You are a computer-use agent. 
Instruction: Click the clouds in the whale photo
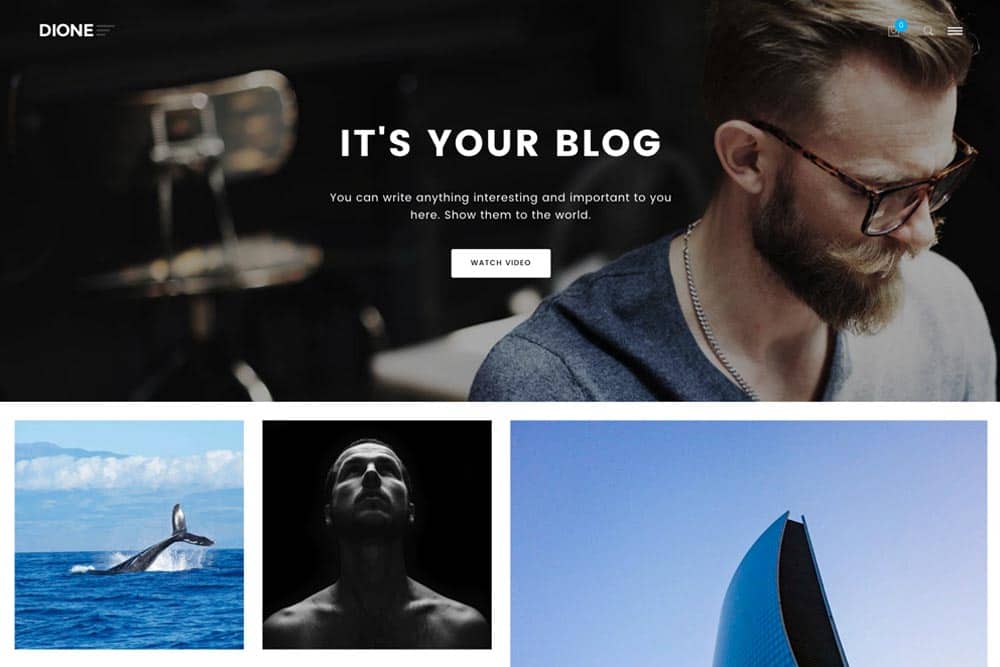click(x=129, y=471)
